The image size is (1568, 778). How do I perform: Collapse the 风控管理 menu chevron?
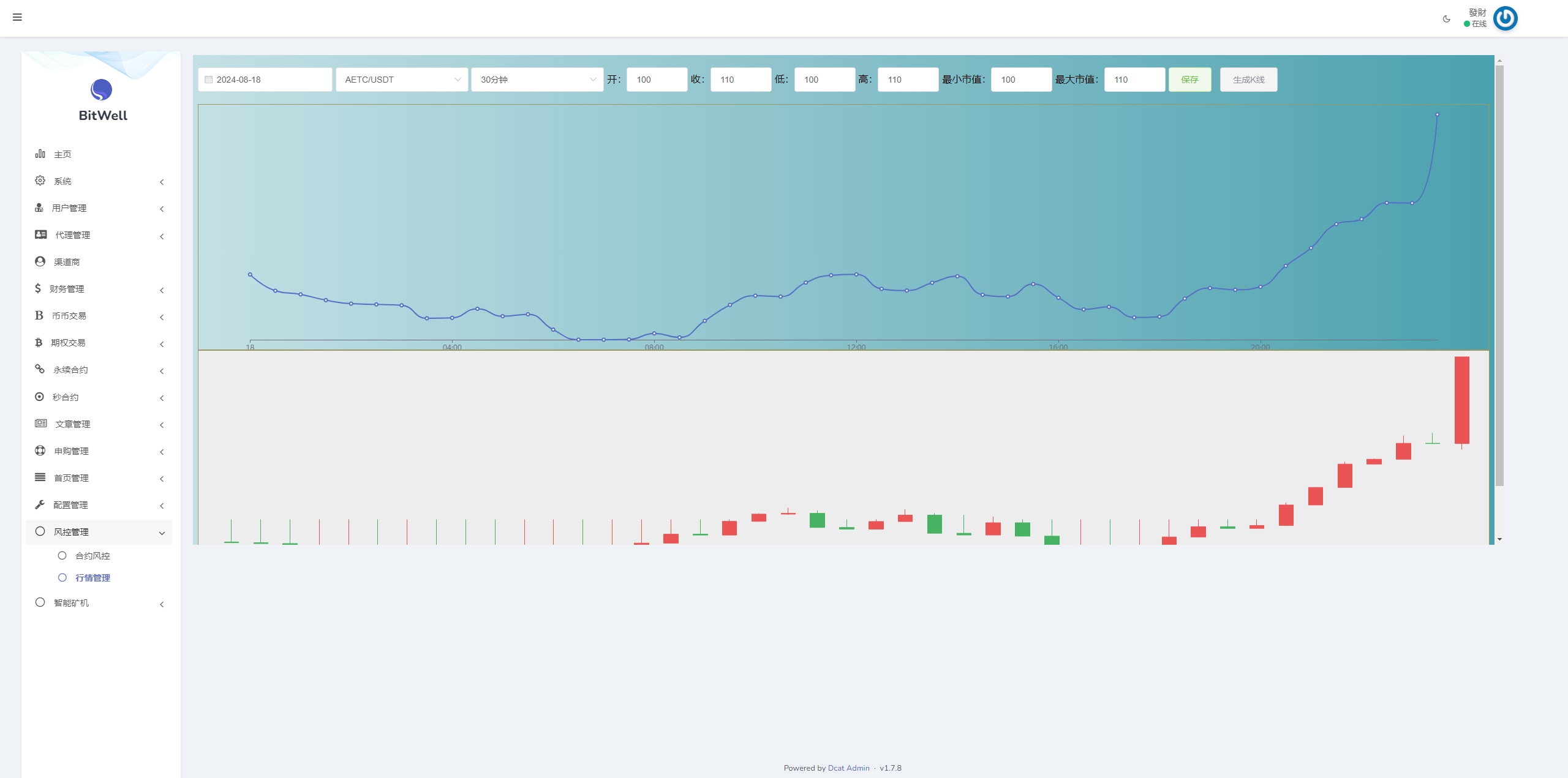point(162,533)
